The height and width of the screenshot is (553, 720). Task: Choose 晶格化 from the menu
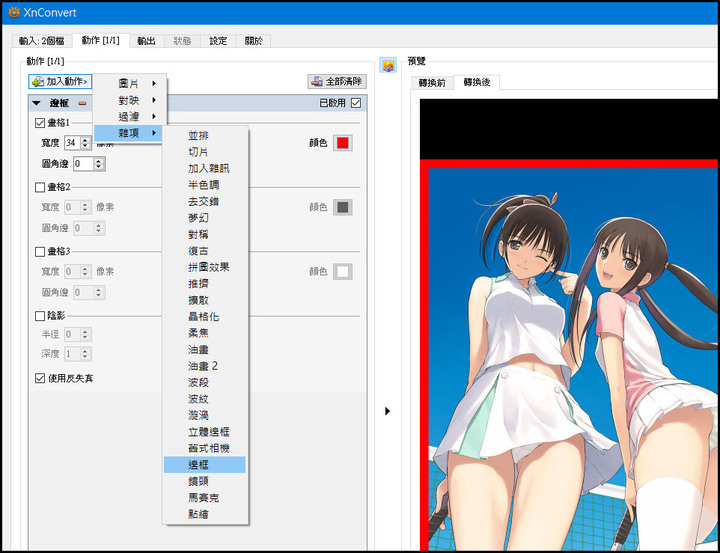point(205,317)
